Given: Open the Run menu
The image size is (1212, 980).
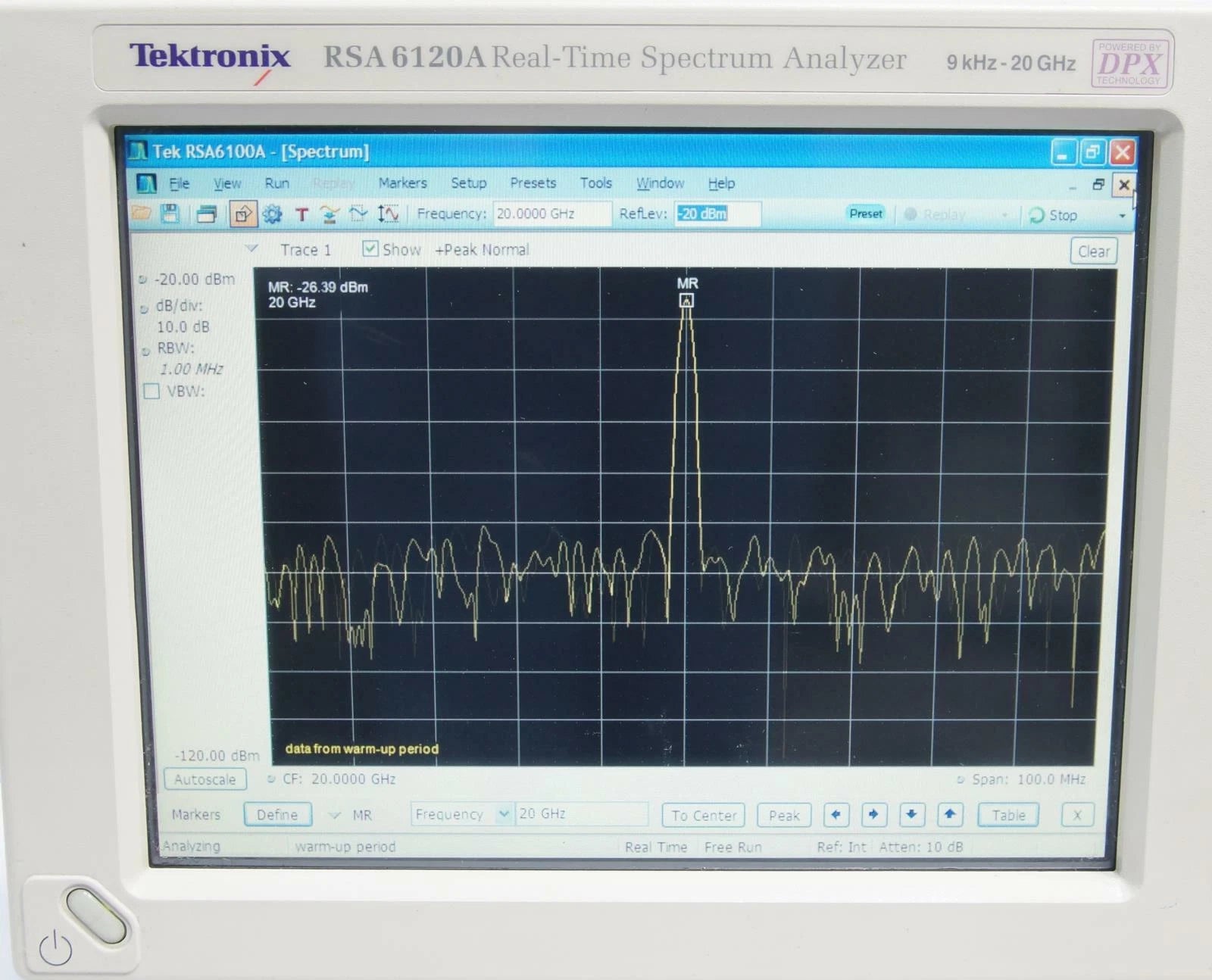Looking at the screenshot, I should pos(276,183).
